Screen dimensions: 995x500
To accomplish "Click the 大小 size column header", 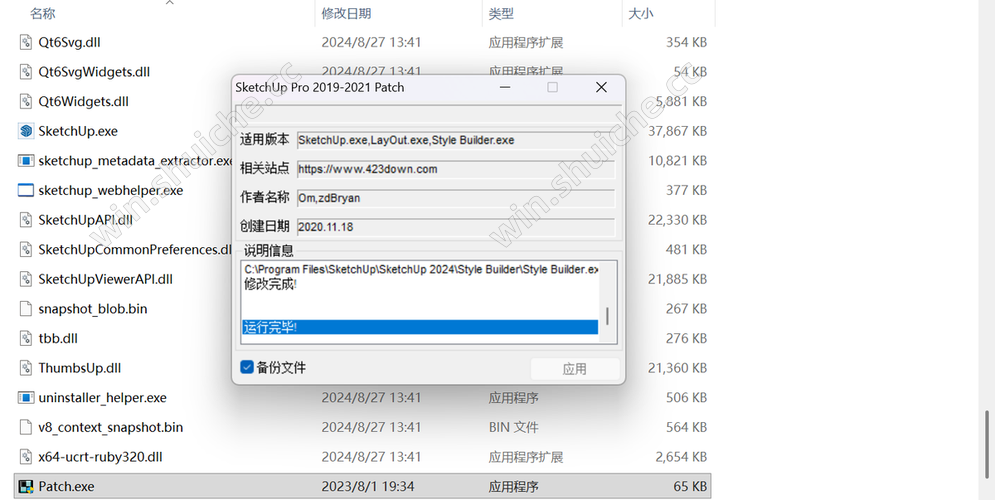I will coord(640,14).
